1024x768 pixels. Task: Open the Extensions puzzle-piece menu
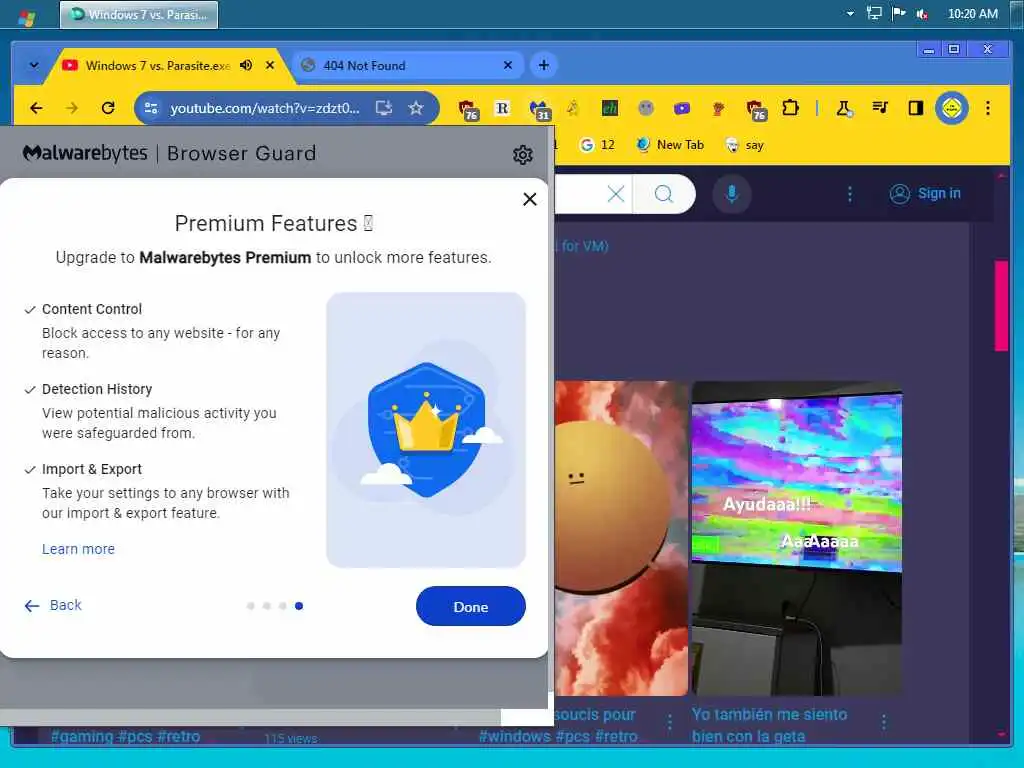pos(790,108)
